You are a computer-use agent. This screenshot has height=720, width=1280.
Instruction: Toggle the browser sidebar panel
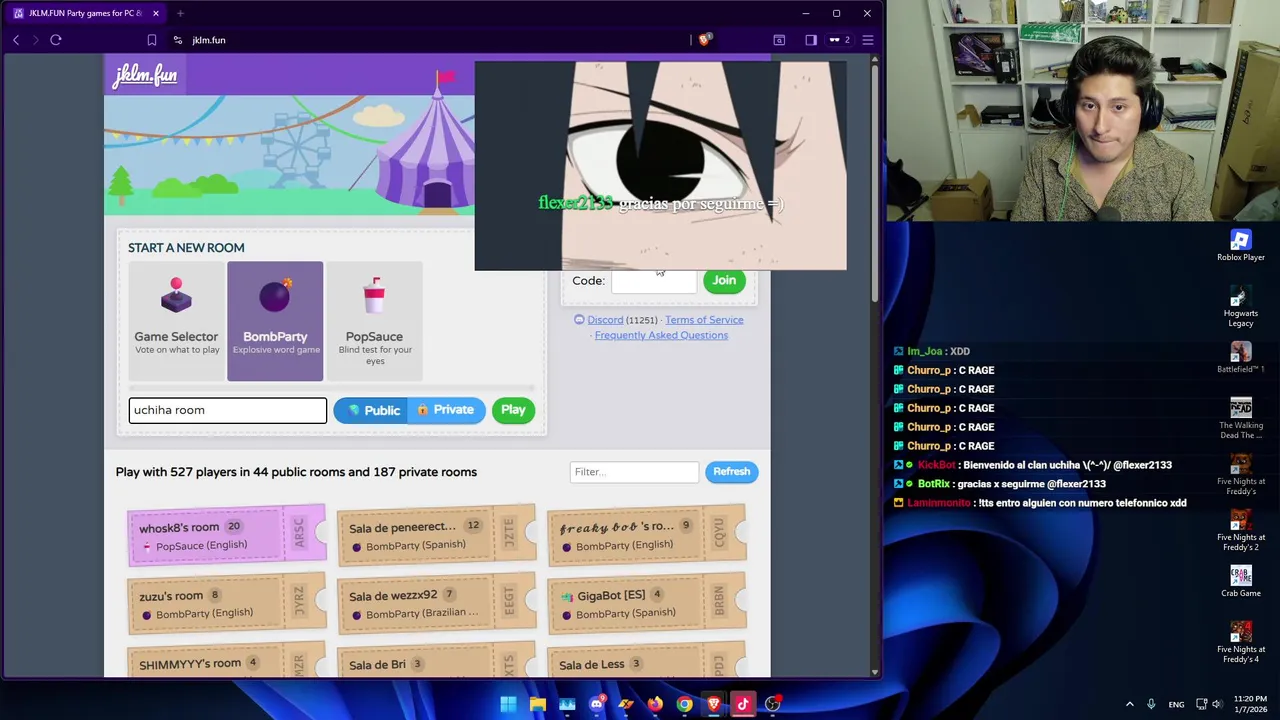(811, 40)
